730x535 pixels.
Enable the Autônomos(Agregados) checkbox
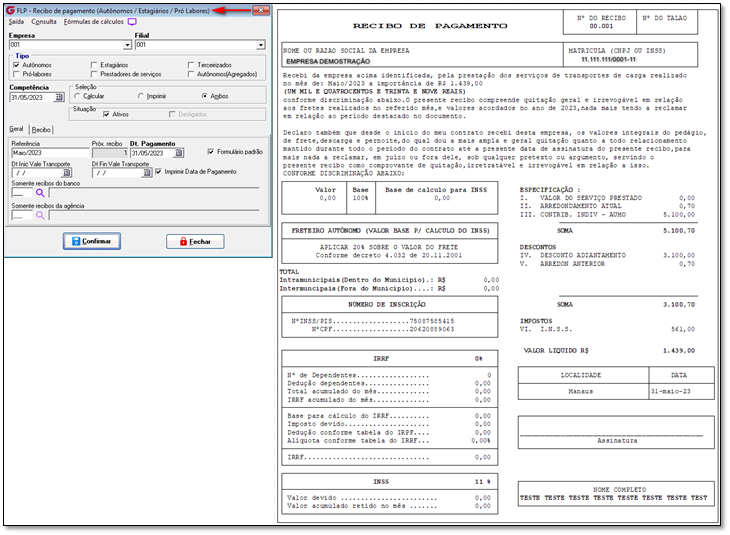[191, 74]
